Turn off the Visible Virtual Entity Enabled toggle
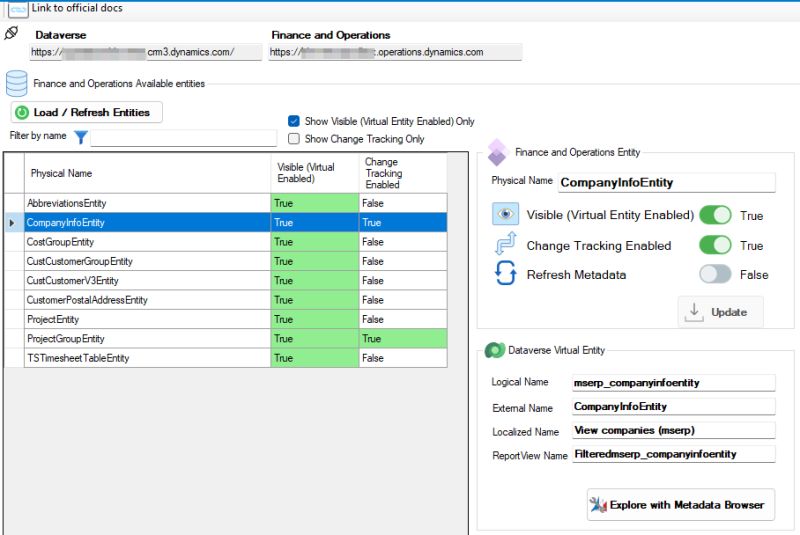Screen dimensions: 800x535 [715, 215]
